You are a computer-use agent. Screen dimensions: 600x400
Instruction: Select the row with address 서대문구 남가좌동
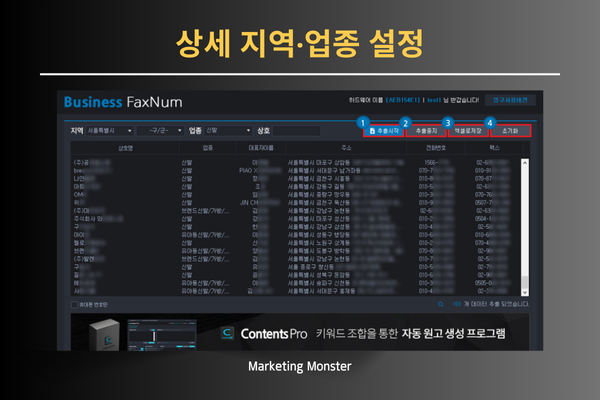[x=296, y=171]
